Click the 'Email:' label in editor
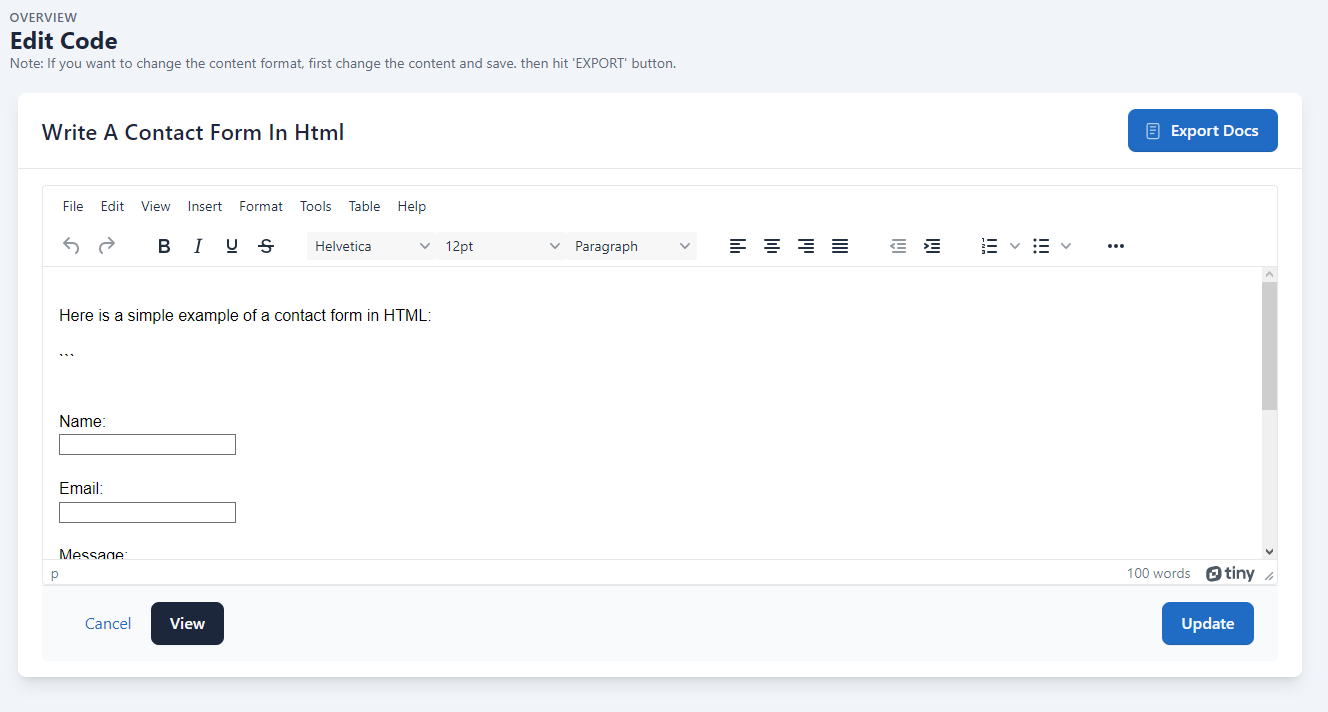This screenshot has width=1328, height=712. pyautogui.click(x=81, y=489)
